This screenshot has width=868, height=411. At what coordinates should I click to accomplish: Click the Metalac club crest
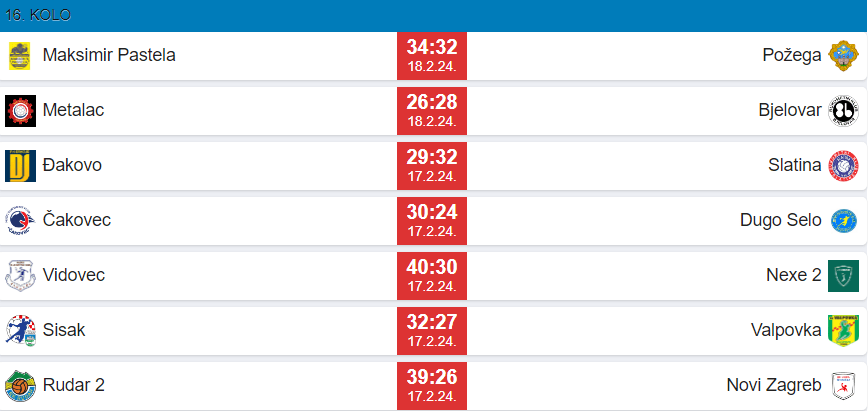point(19,110)
